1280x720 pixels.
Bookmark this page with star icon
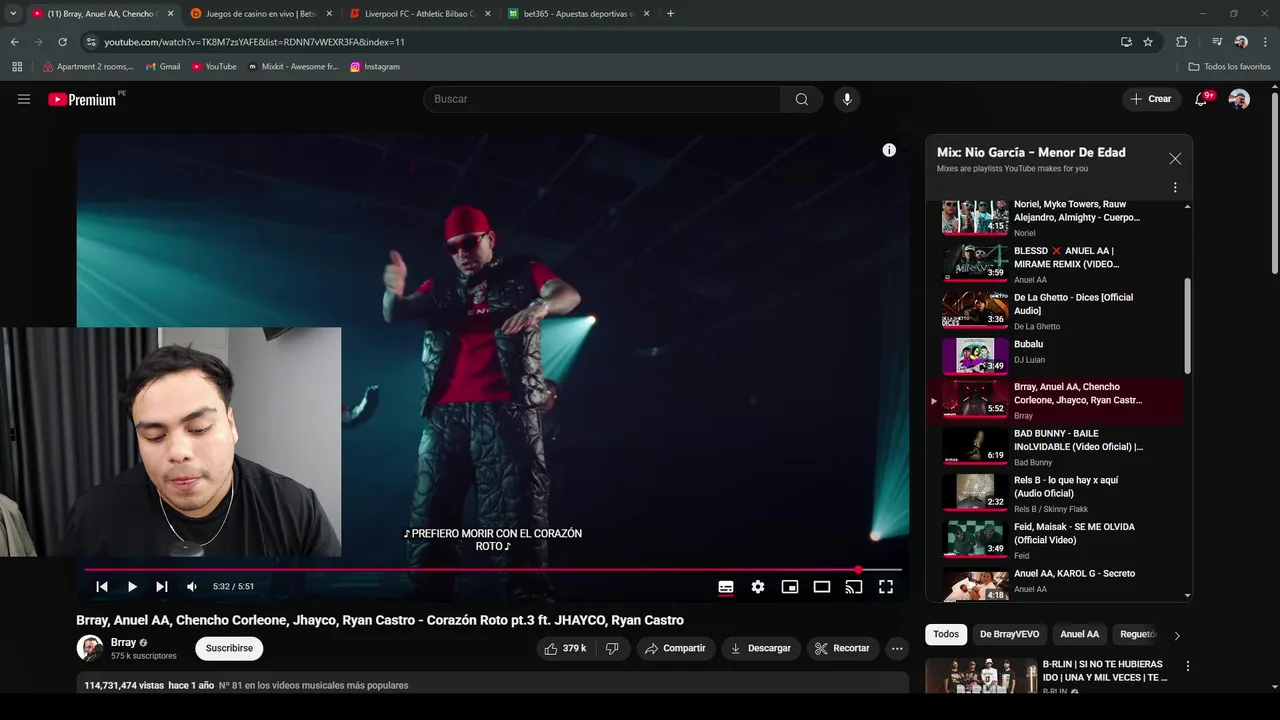click(1148, 42)
